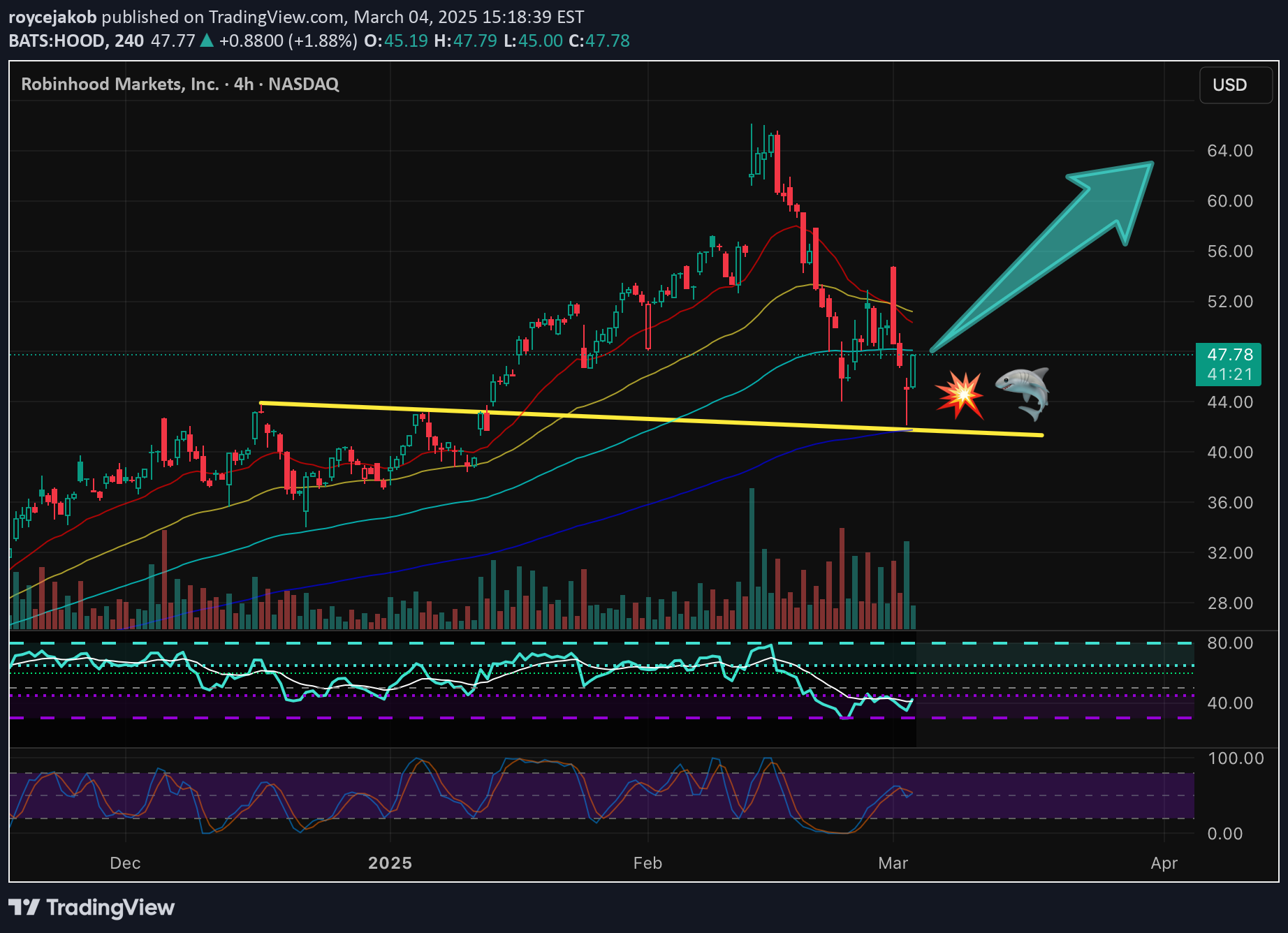Select the Feb marker on the time axis

tap(647, 863)
